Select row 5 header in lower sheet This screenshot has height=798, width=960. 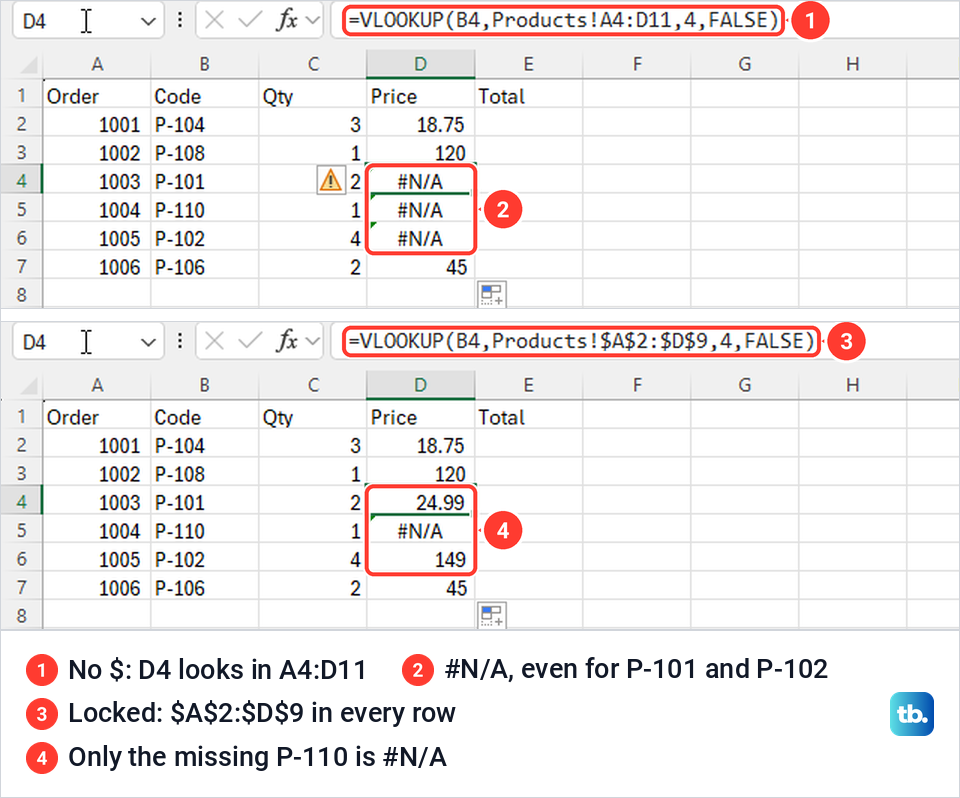click(x=21, y=530)
